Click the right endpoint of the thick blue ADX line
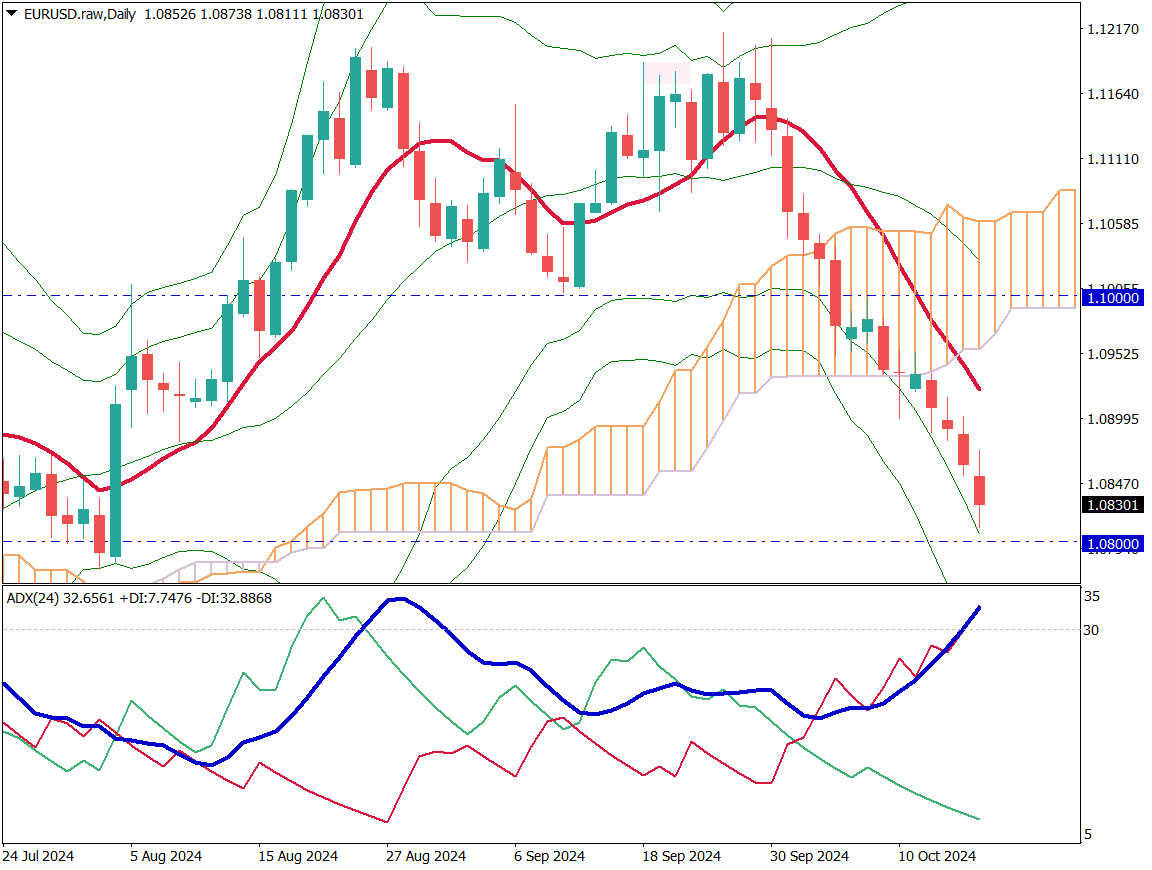The image size is (1152, 870). (x=978, y=607)
